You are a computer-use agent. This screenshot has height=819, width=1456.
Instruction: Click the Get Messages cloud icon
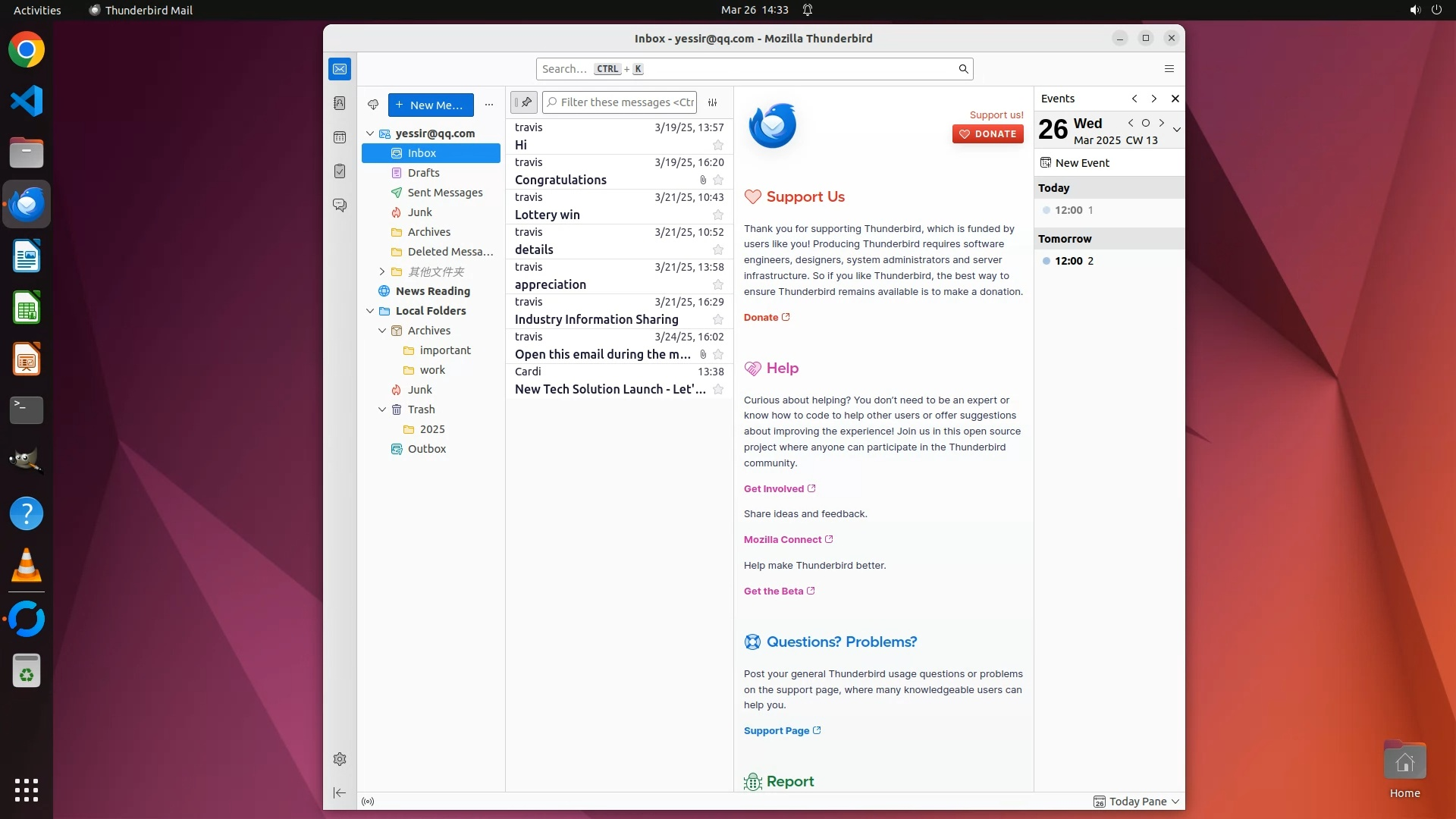373,105
